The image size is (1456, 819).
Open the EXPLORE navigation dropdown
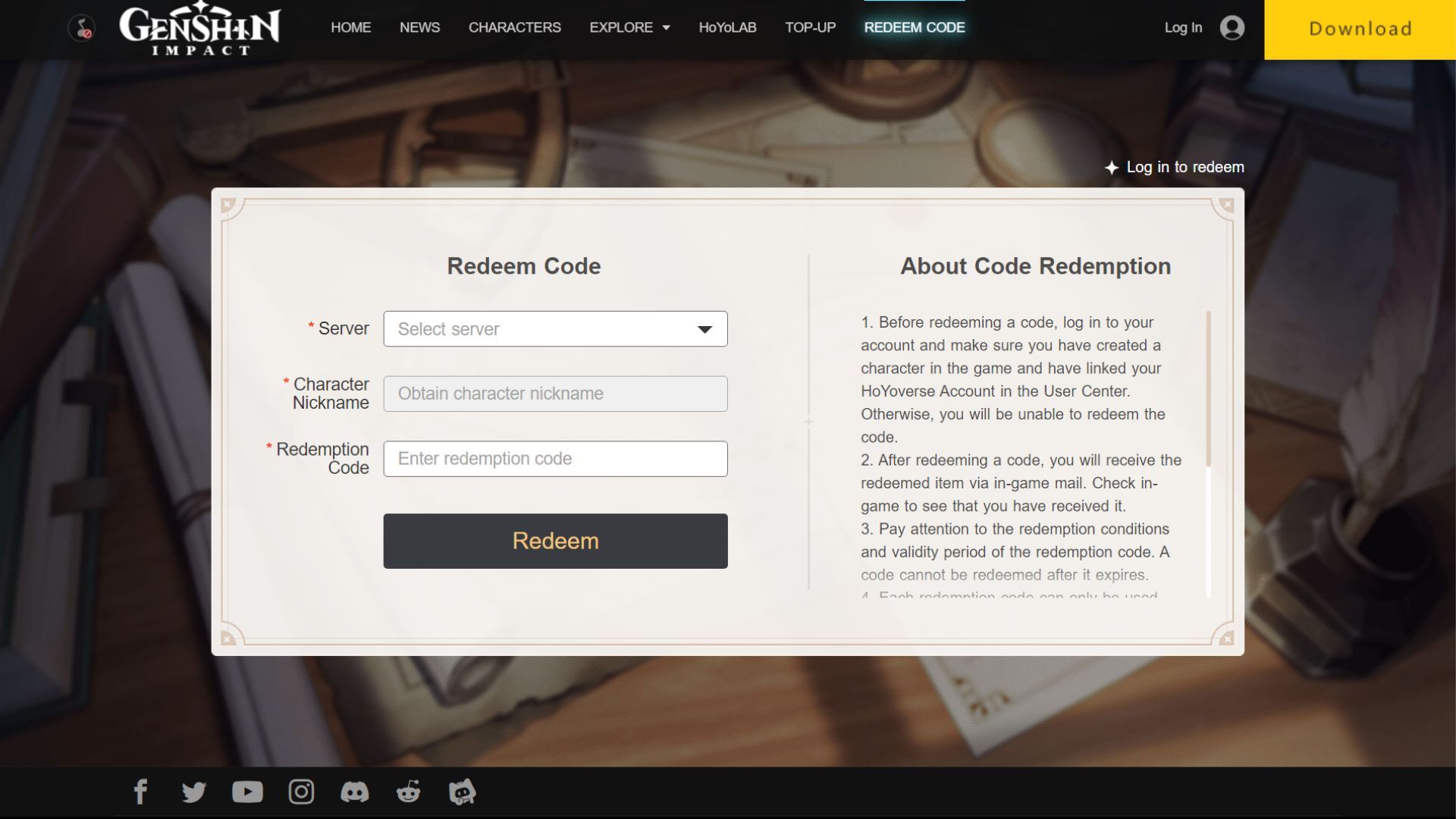point(629,27)
